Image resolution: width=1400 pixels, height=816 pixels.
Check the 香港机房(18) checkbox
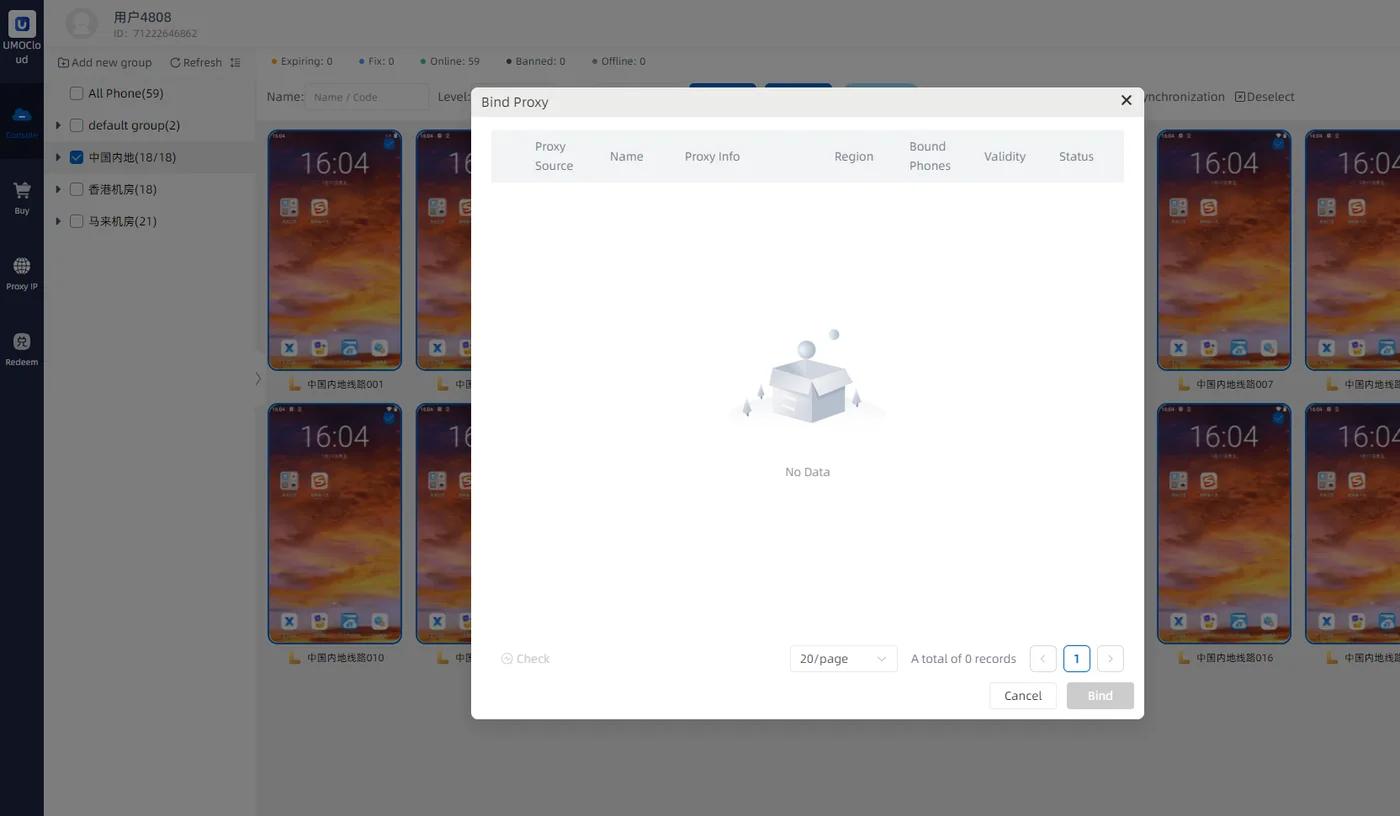click(x=76, y=189)
